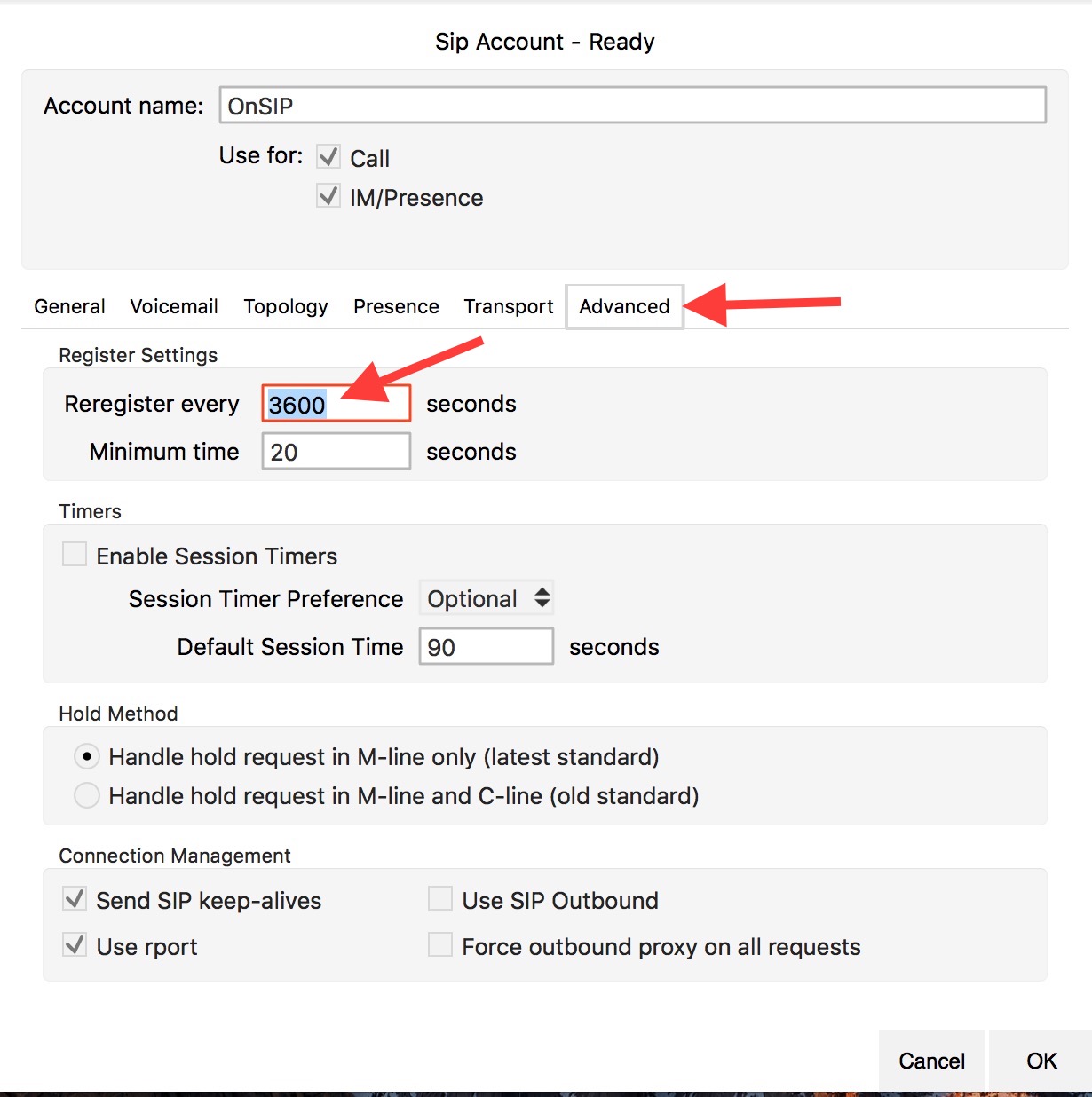Click the Default Session Time field
Viewport: 1092px width, 1097px height.
[x=485, y=646]
